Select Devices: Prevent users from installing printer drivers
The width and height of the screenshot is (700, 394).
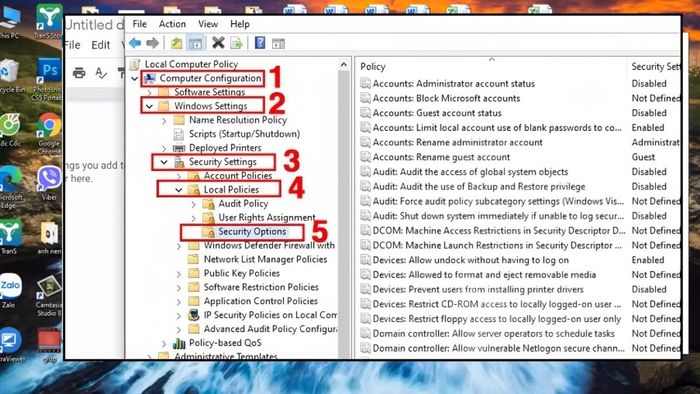[478, 290]
